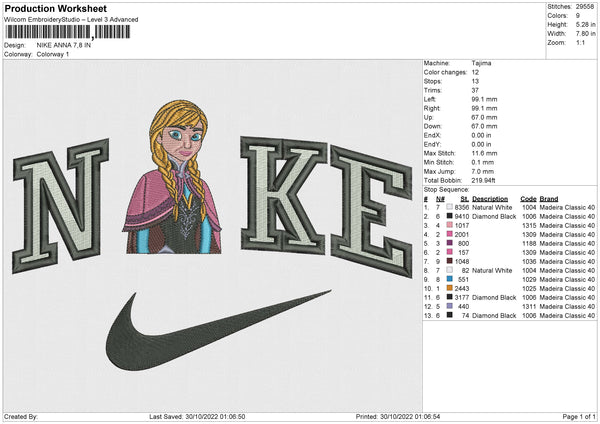The height and width of the screenshot is (424, 600).
Task: Click the black swatch beside 3177 stitches
Action: [x=449, y=297]
